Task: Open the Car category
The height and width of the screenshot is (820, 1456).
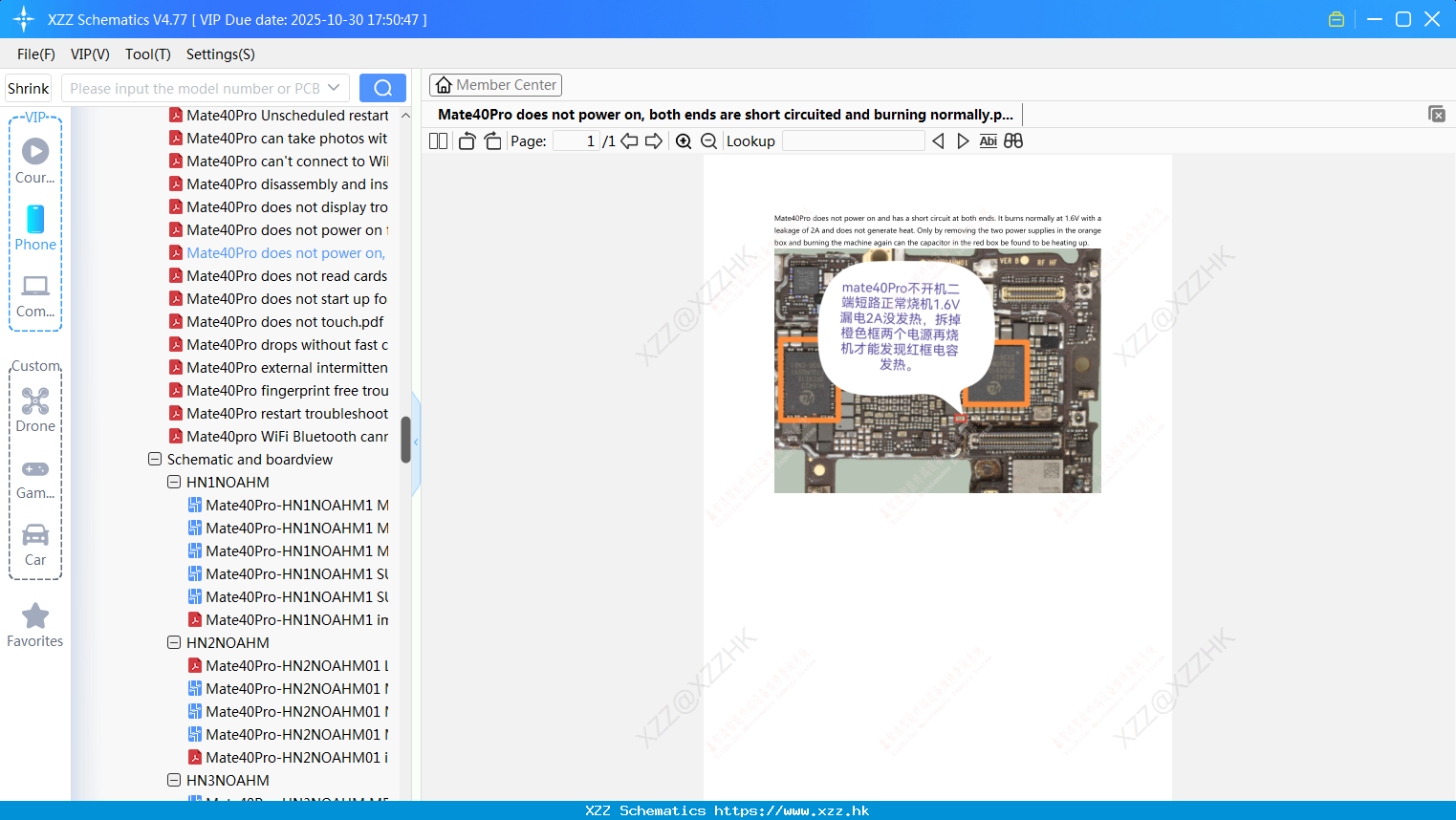Action: pyautogui.click(x=35, y=544)
